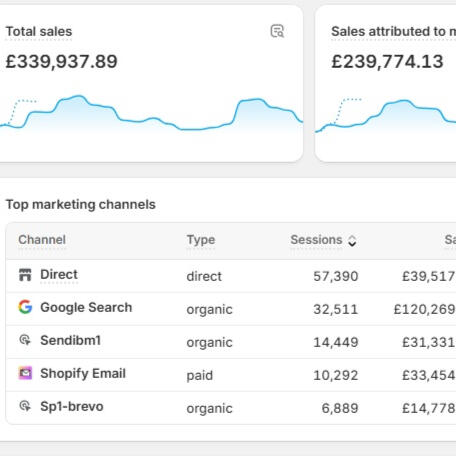This screenshot has height=456, width=456.
Task: Open the Total sales report icon
Action: tap(277, 31)
